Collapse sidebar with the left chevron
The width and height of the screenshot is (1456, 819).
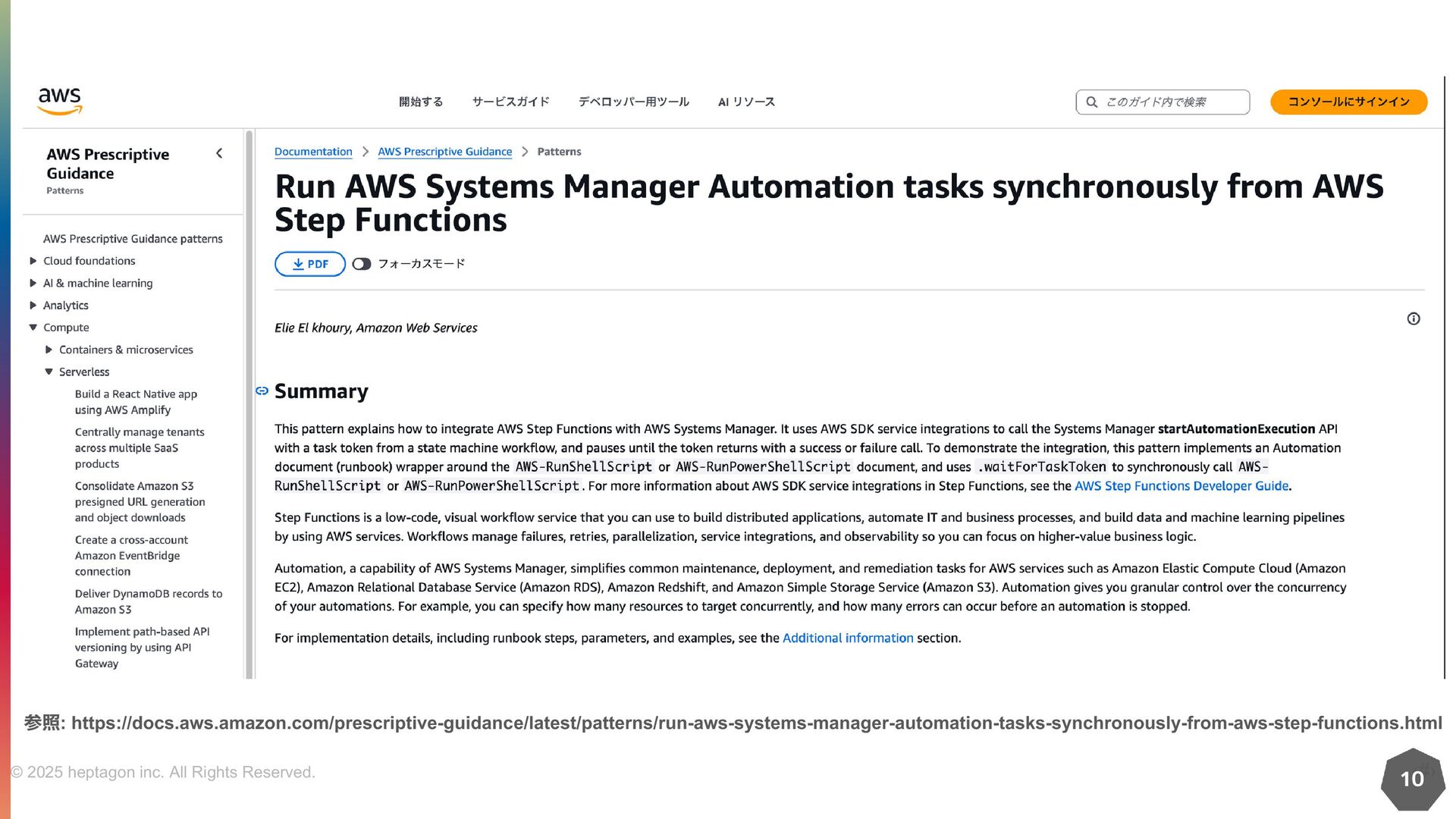pos(219,153)
